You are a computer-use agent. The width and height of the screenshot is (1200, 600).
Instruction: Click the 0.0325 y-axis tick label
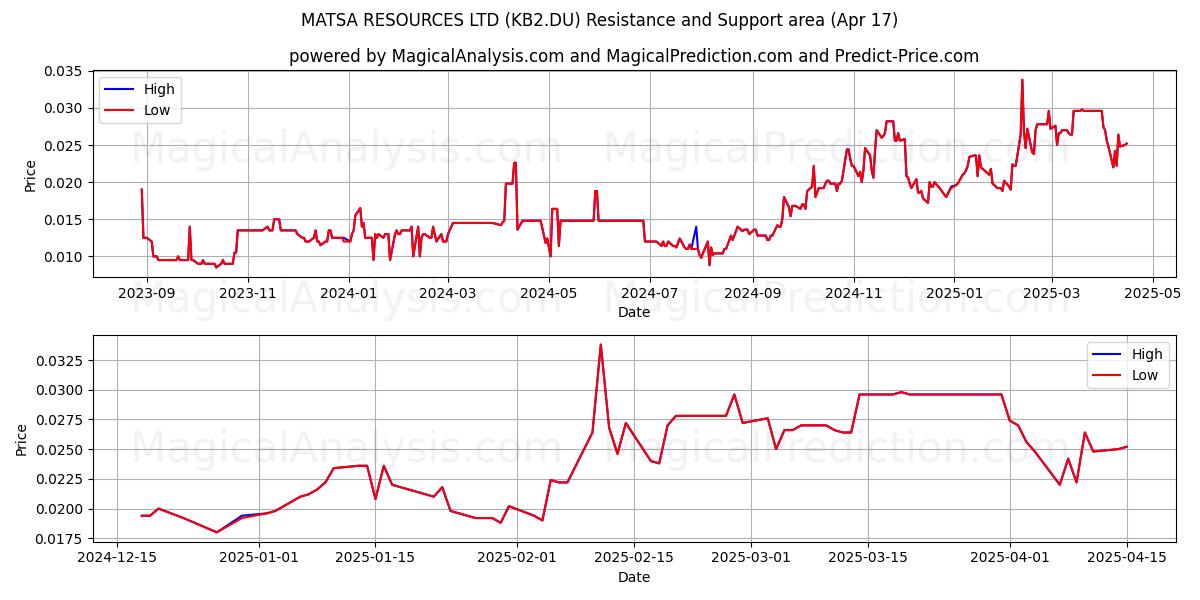(x=62, y=360)
